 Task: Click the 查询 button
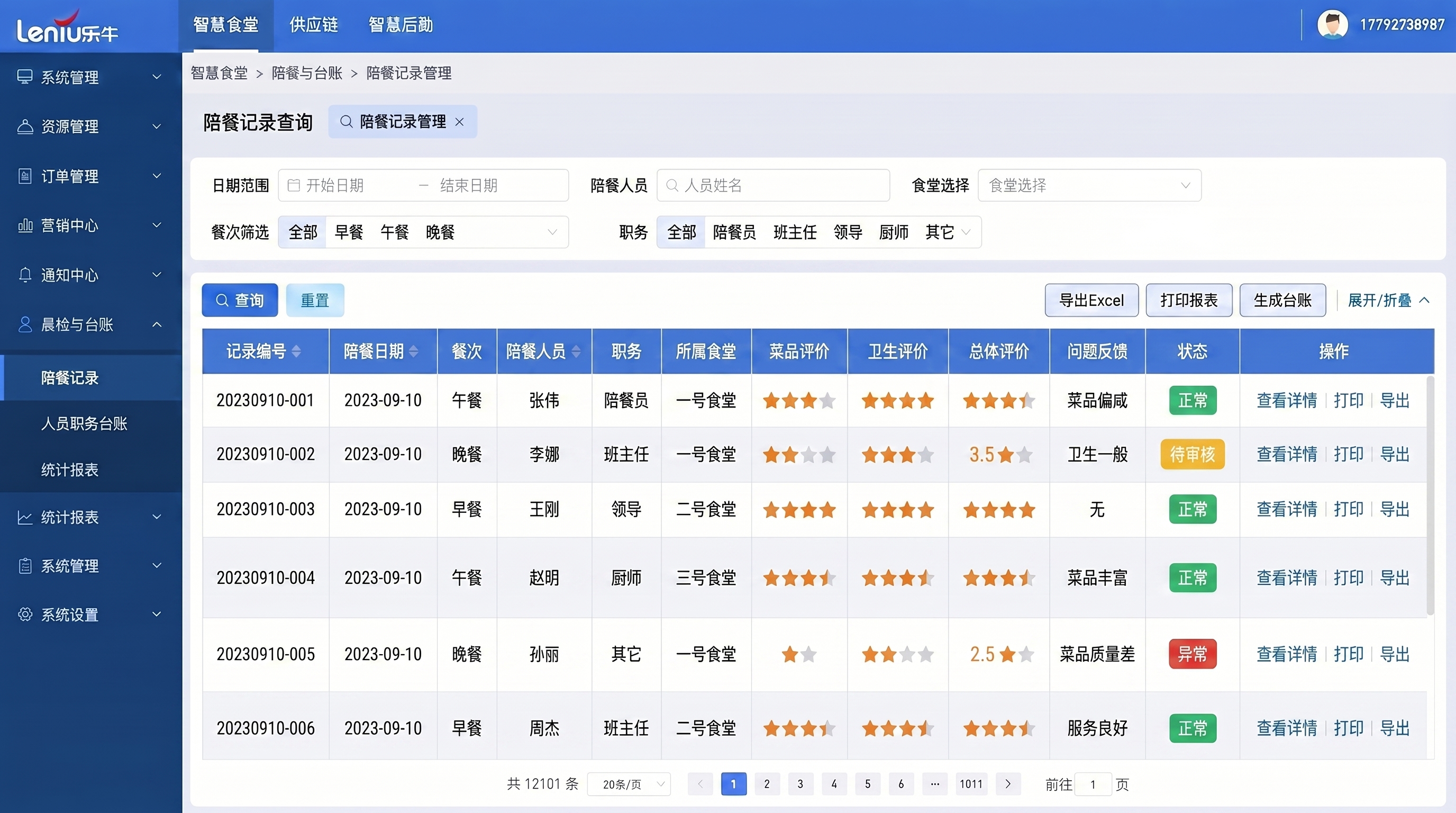click(240, 300)
